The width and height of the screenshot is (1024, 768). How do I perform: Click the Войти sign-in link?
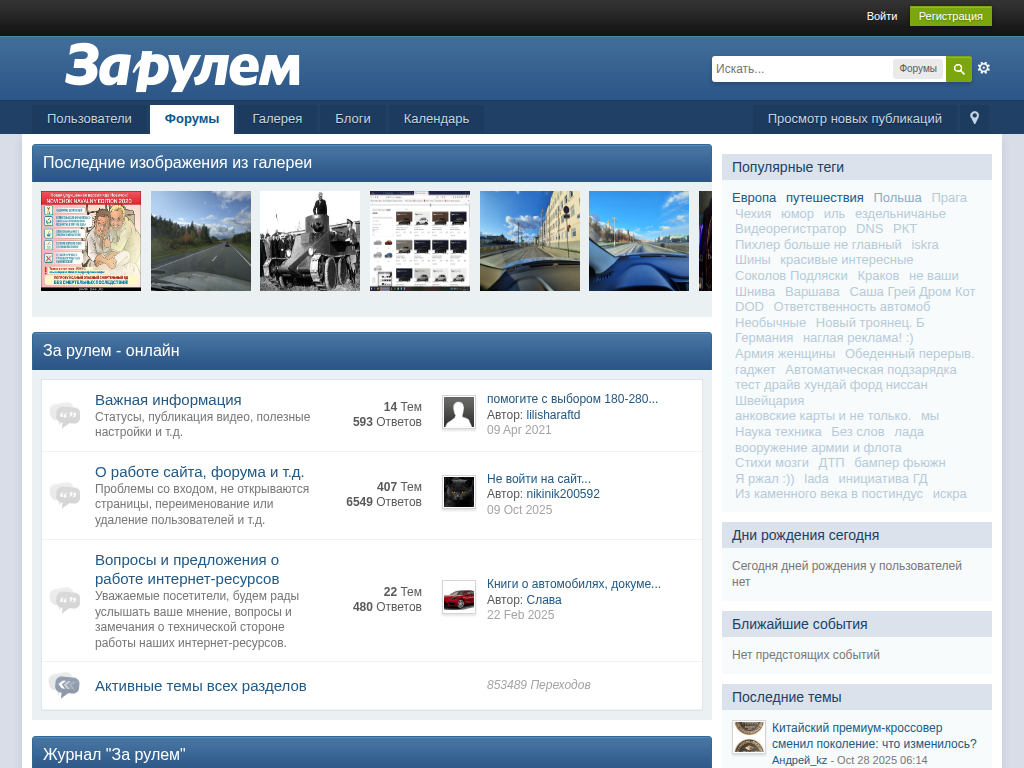(882, 16)
